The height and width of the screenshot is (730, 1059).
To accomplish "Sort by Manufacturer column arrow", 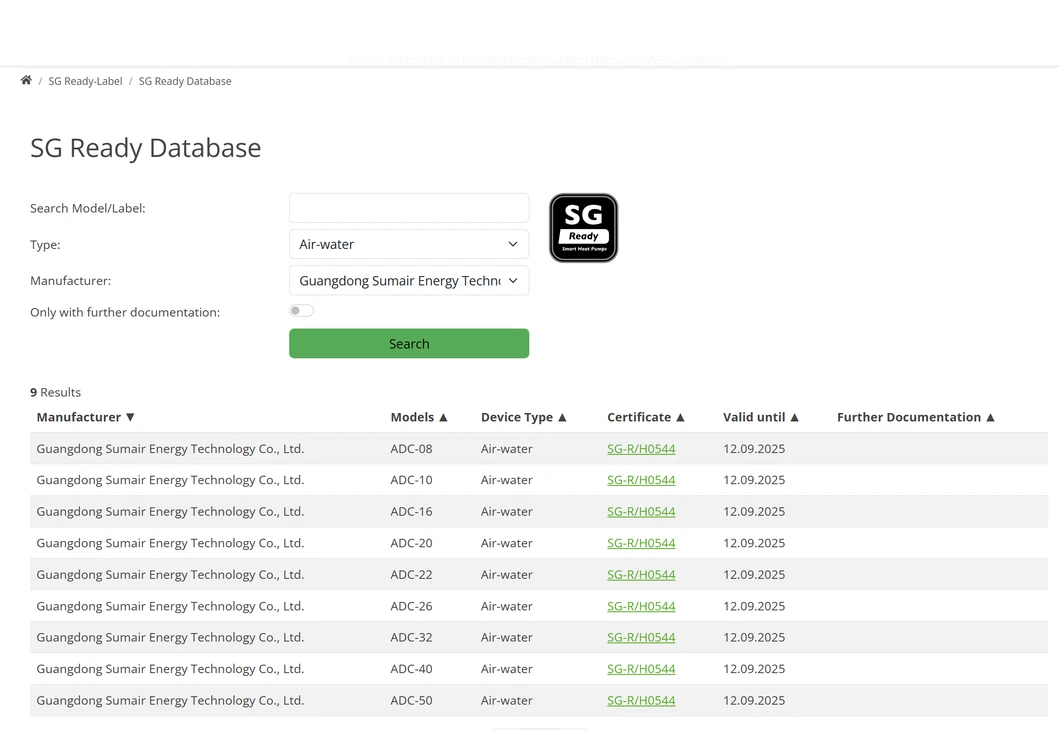I will click(130, 417).
